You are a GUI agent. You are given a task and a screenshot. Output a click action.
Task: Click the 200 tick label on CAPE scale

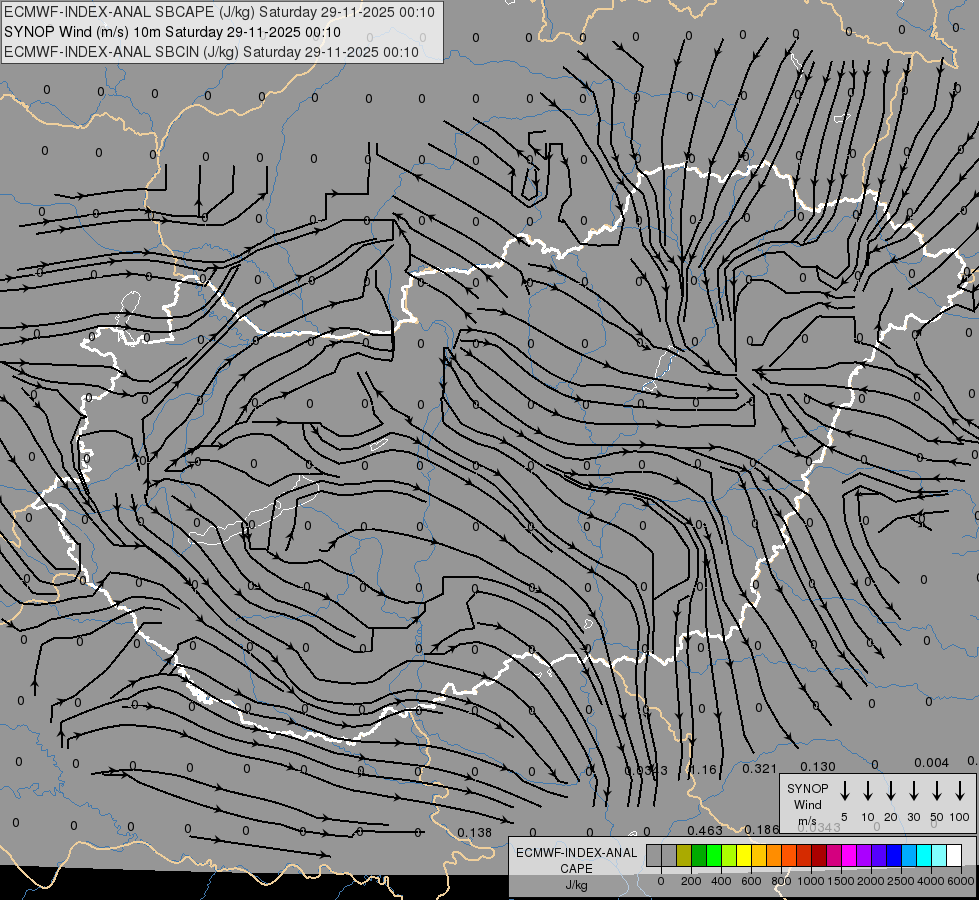[x=691, y=881]
